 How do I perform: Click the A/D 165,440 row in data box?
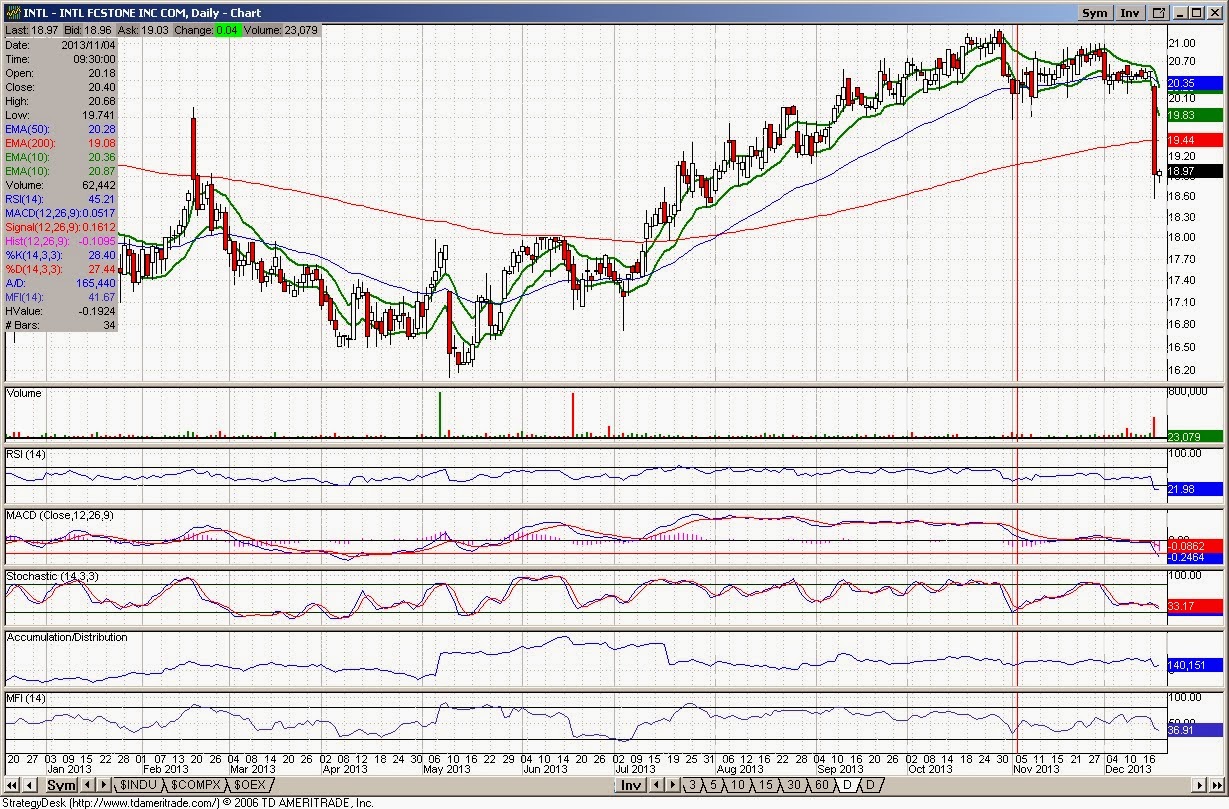pyautogui.click(x=61, y=283)
